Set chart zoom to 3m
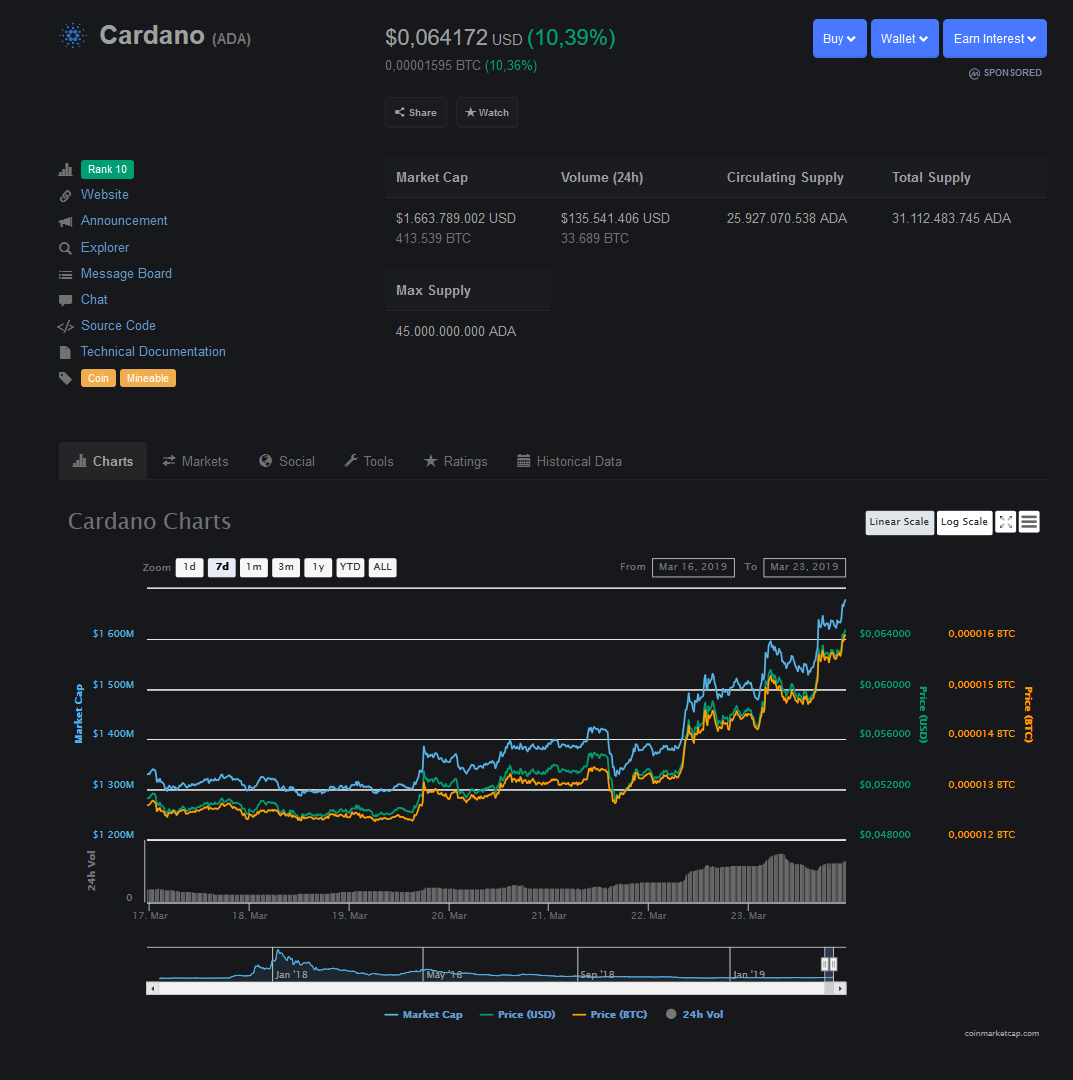The image size is (1073, 1080). pos(286,567)
